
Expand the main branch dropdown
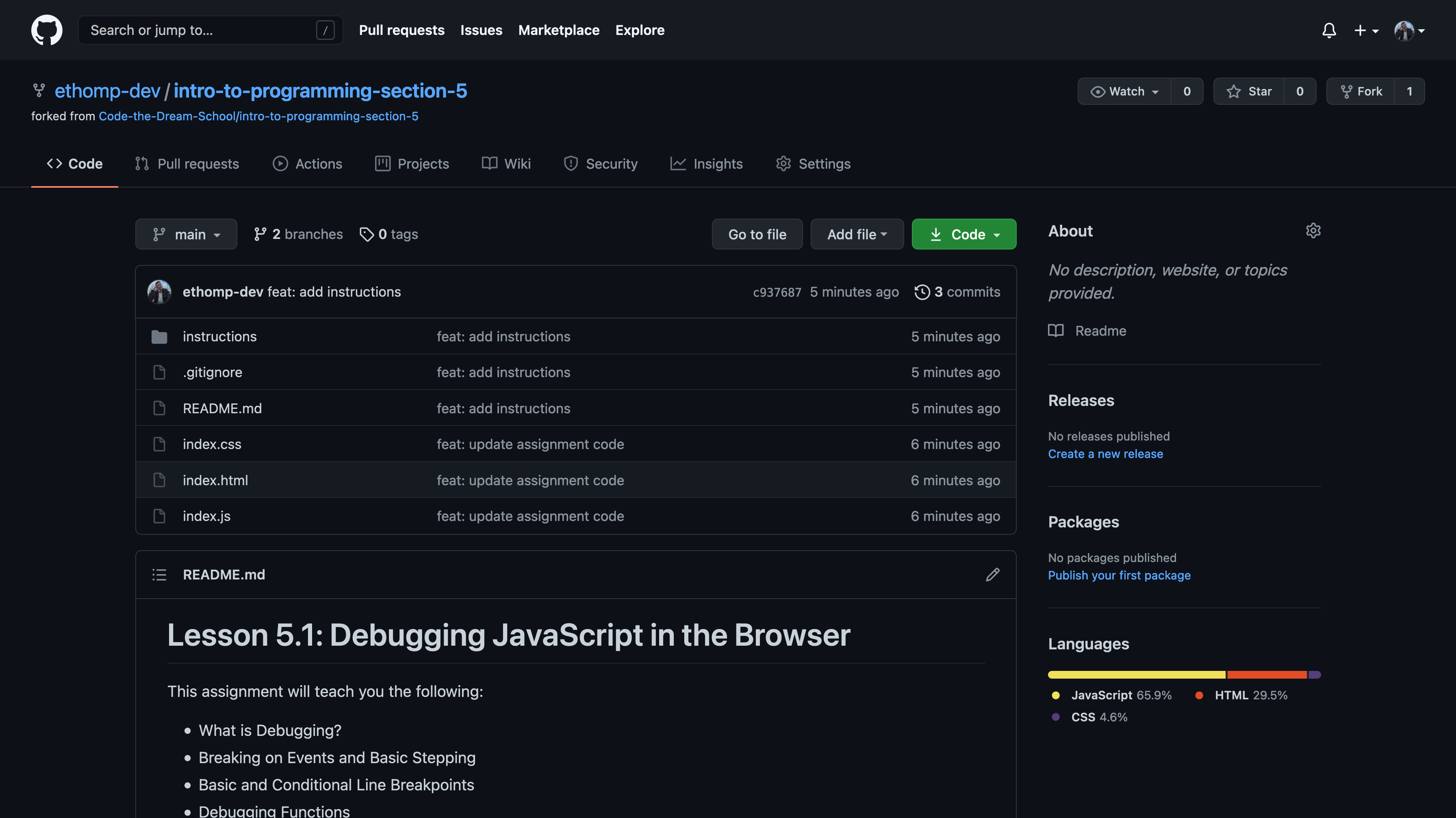pos(186,234)
